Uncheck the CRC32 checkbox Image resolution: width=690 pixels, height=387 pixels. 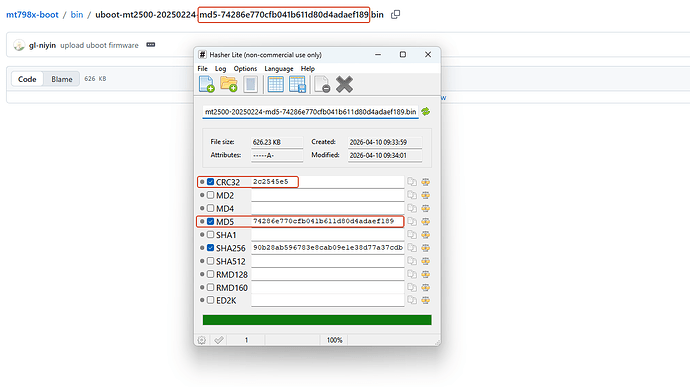210,182
